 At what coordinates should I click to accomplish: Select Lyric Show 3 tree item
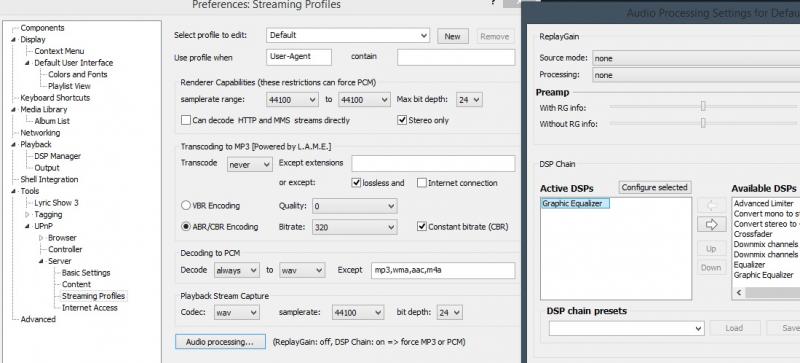pyautogui.click(x=57, y=203)
